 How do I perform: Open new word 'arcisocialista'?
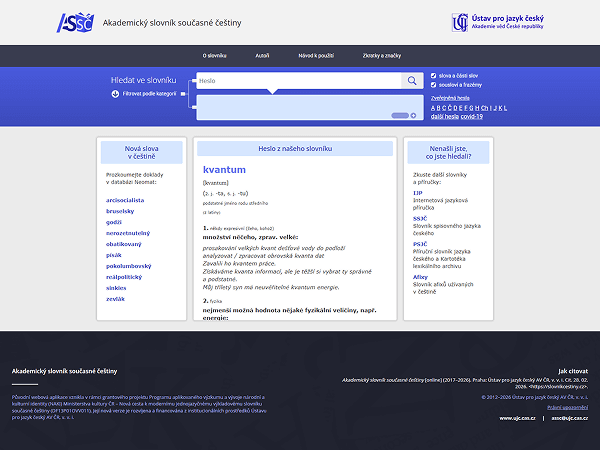(x=125, y=200)
